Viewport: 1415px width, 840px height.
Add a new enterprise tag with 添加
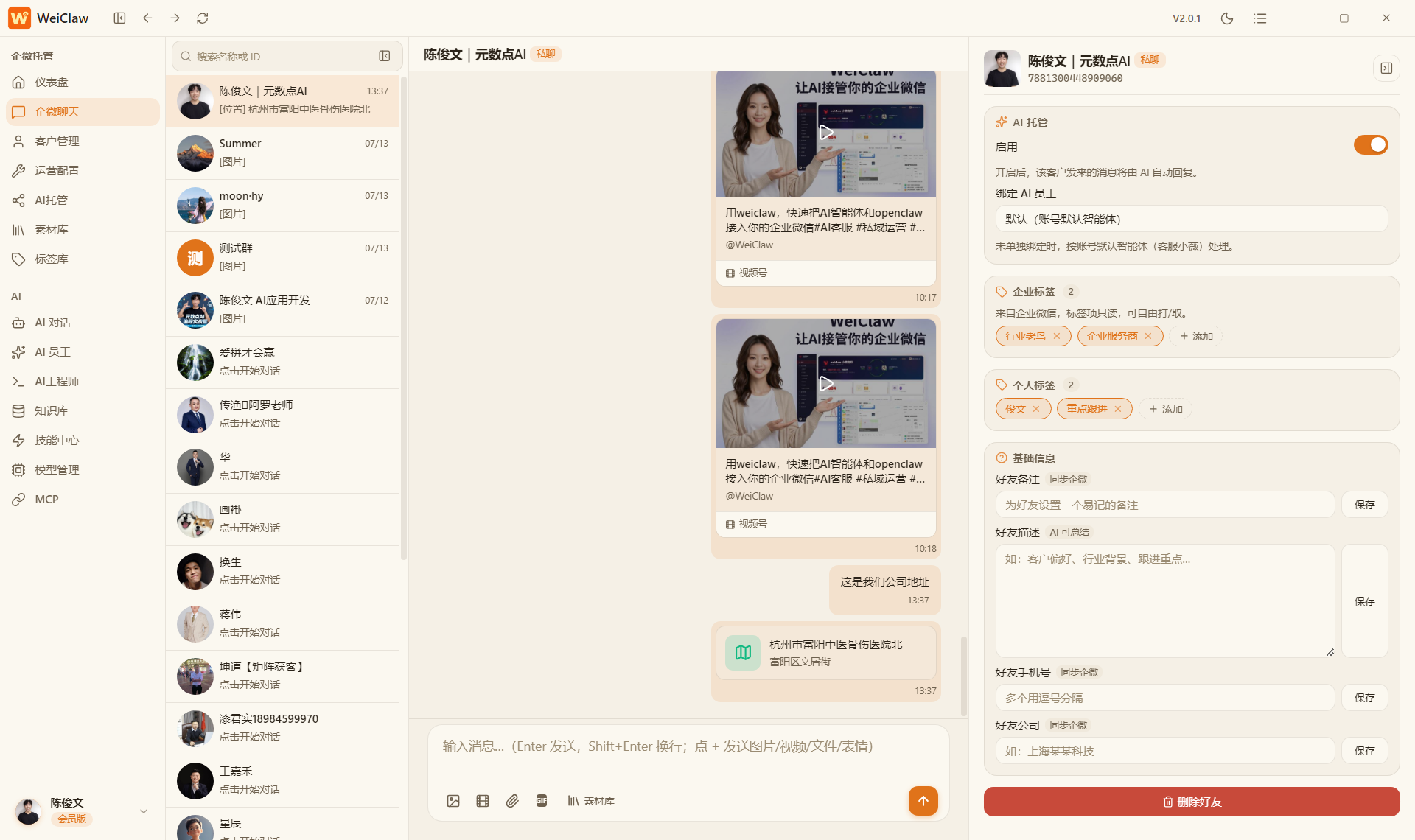click(x=1196, y=336)
